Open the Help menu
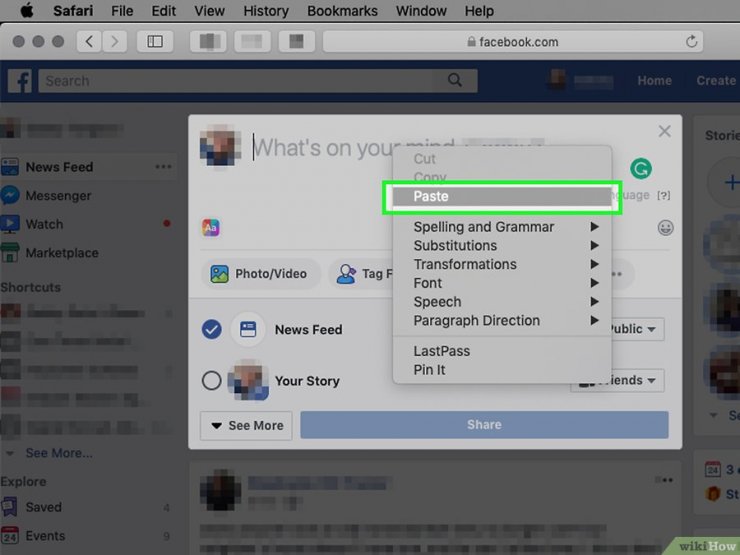 pos(479,10)
